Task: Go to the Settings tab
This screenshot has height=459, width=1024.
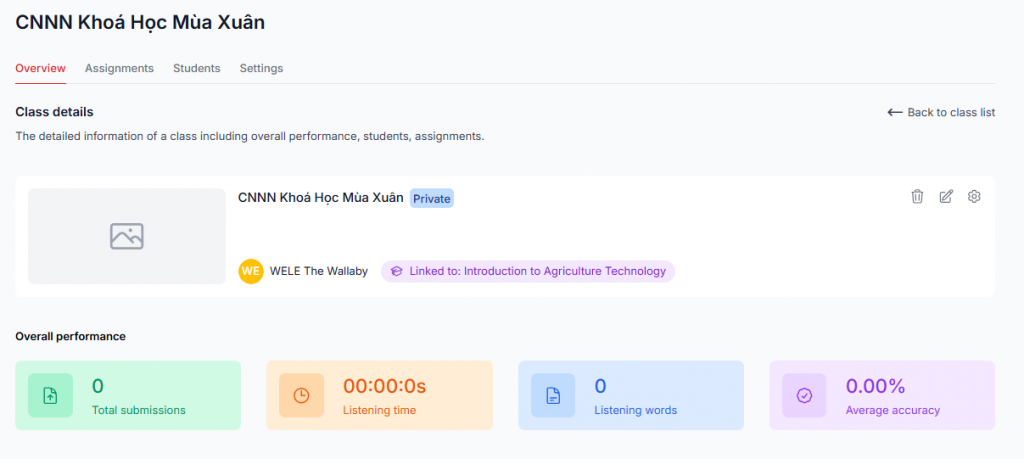Action: point(261,68)
